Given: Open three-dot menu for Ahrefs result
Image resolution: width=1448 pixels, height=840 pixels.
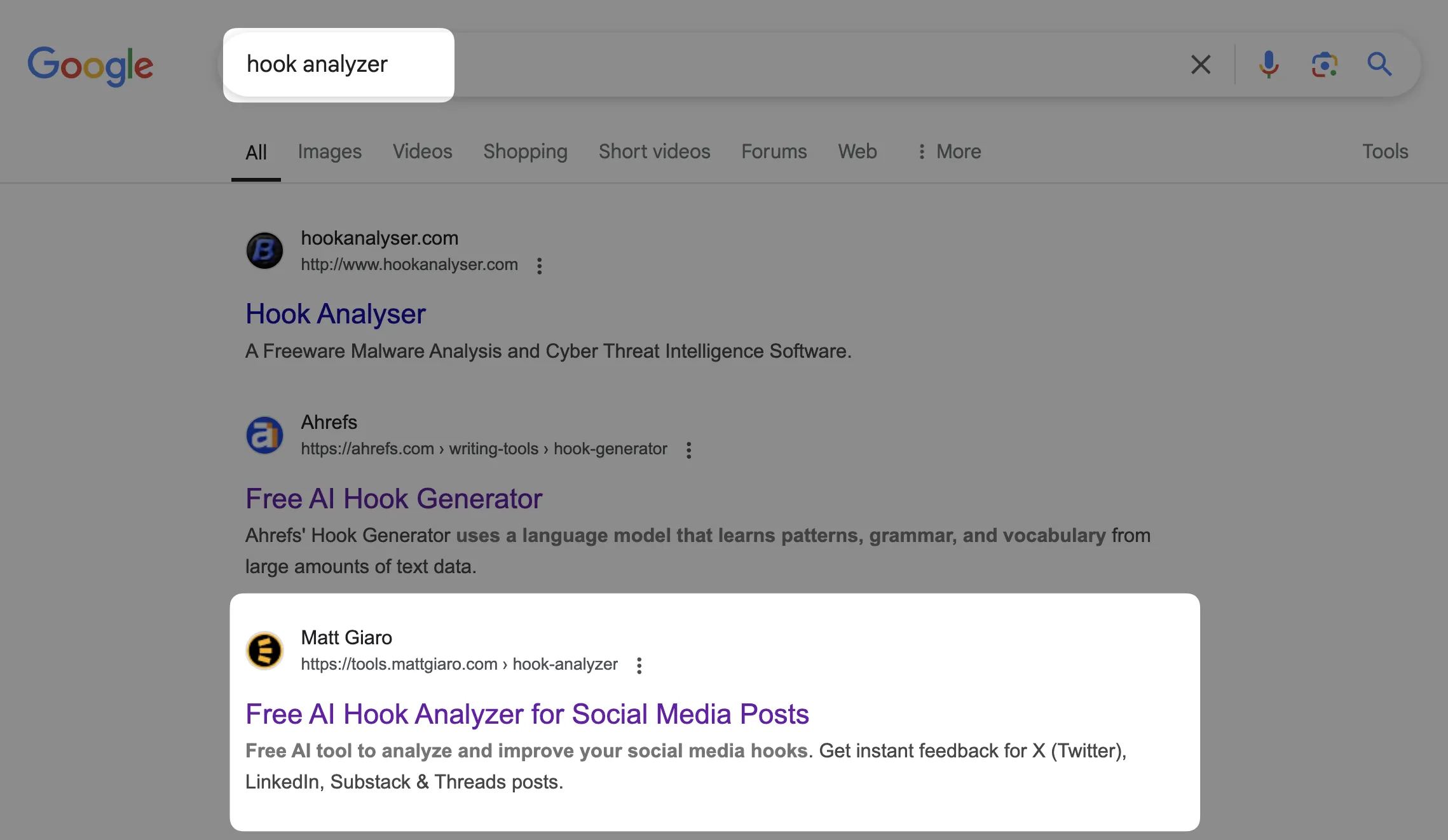Looking at the screenshot, I should (x=688, y=450).
